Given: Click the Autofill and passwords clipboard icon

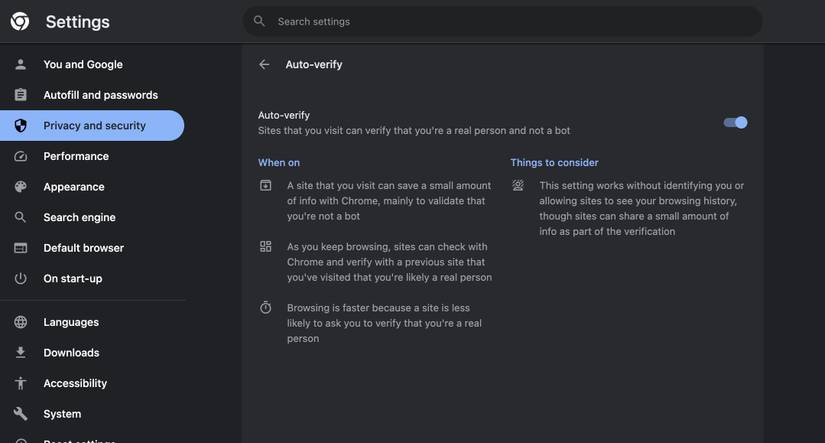Looking at the screenshot, I should coord(20,95).
